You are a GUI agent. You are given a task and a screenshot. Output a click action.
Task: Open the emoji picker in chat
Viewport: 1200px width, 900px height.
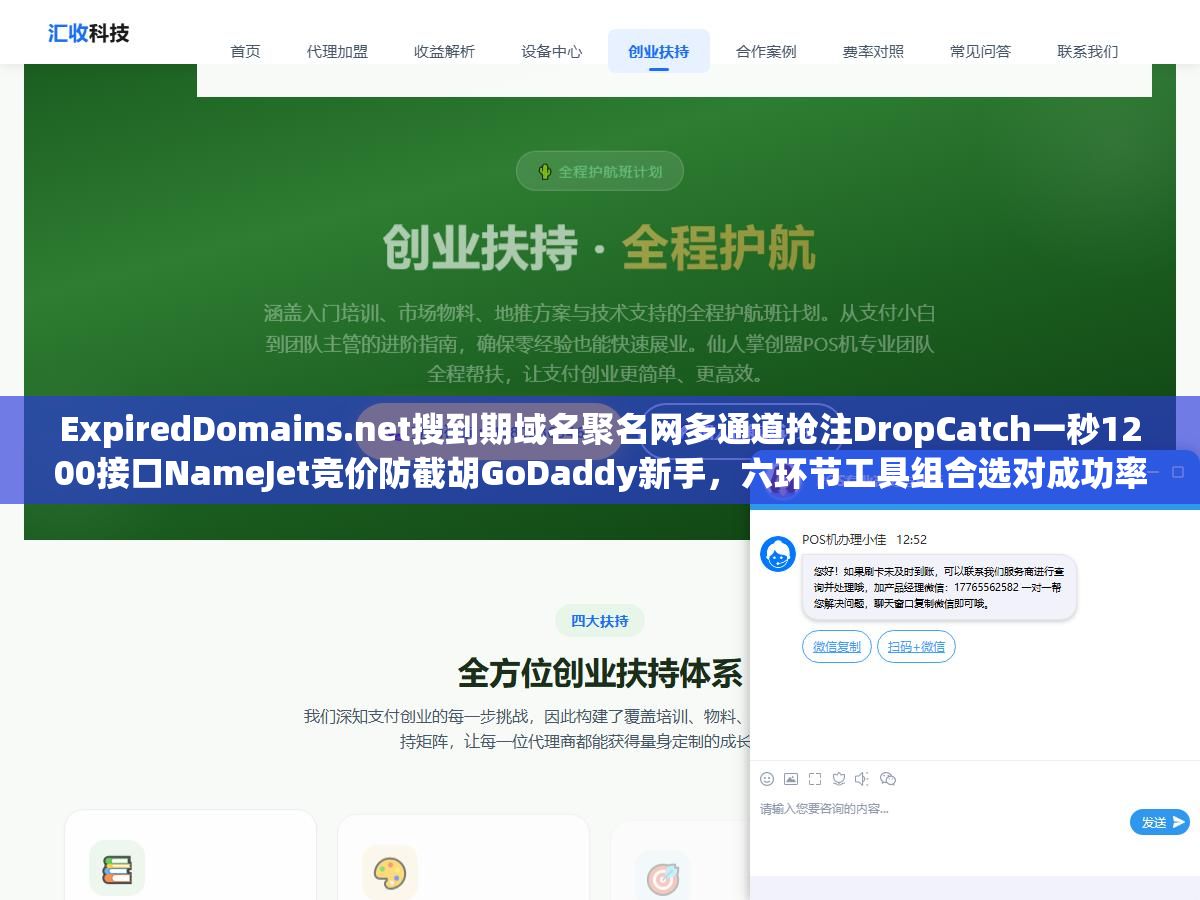[x=767, y=779]
